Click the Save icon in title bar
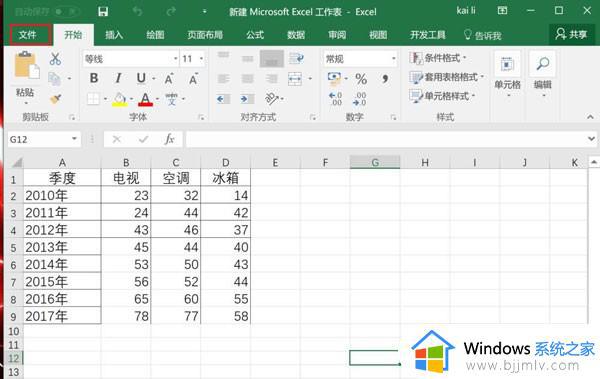Screen dimensions: 600x379 [x=103, y=12]
